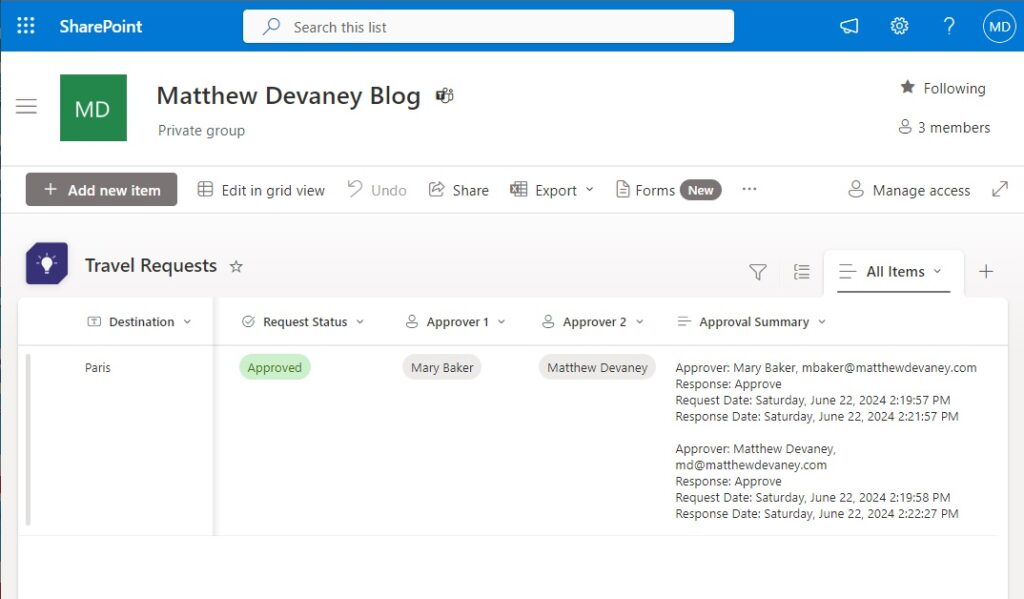This screenshot has height=599, width=1024.
Task: View the 3 members list
Action: 944,127
